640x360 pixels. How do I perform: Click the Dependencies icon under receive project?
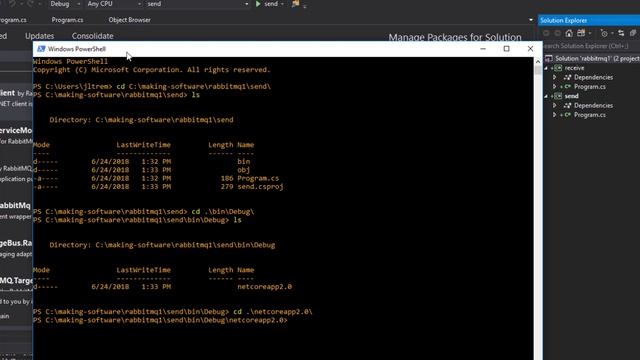click(x=567, y=77)
